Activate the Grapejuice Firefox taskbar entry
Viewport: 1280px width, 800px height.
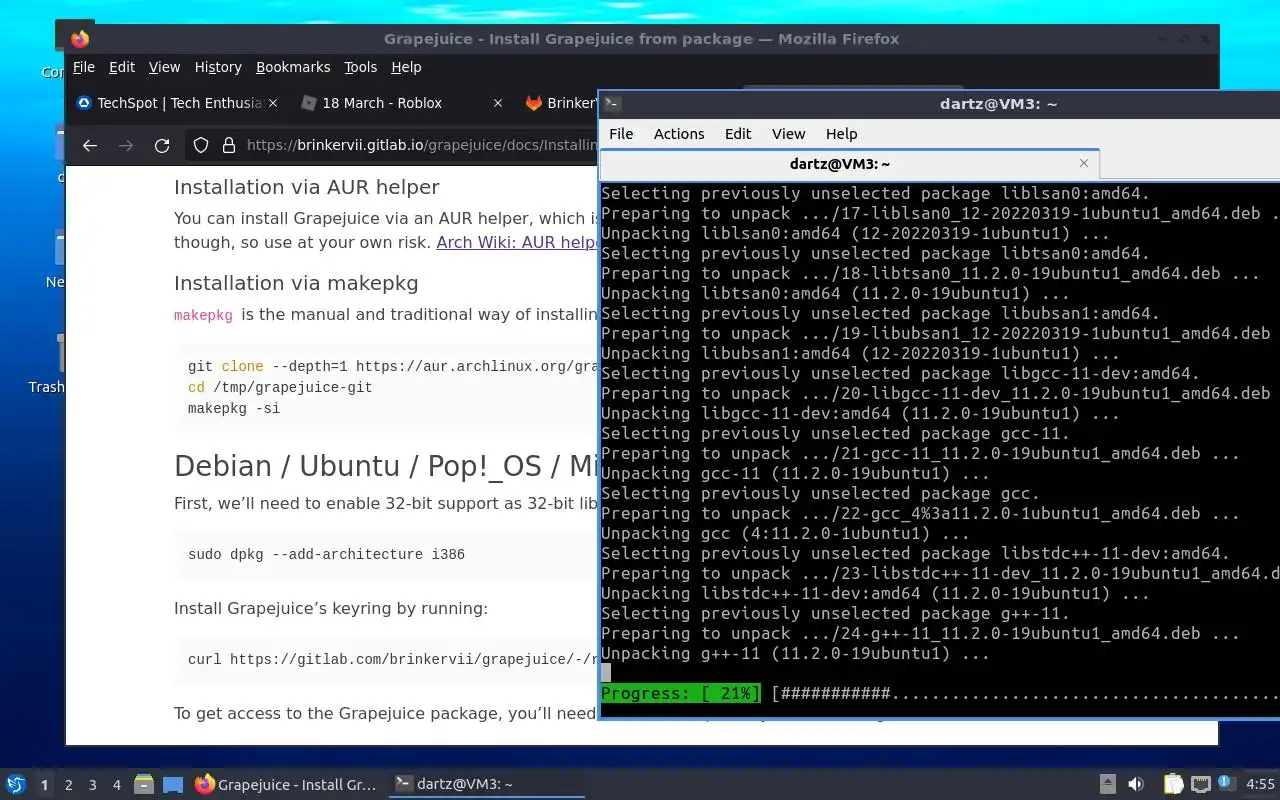coord(286,784)
